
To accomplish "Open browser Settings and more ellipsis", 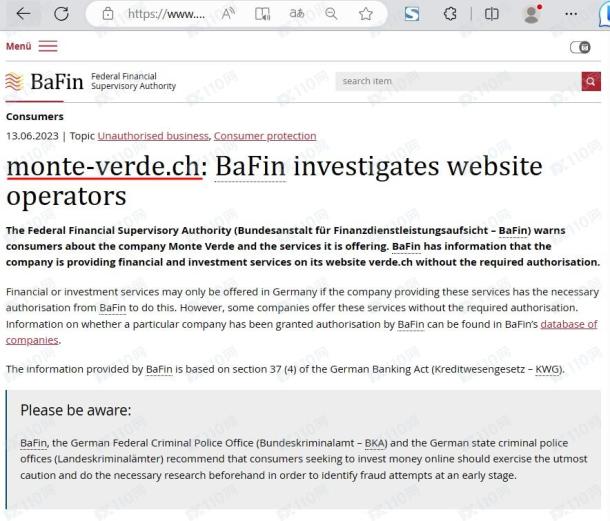I will 571,14.
